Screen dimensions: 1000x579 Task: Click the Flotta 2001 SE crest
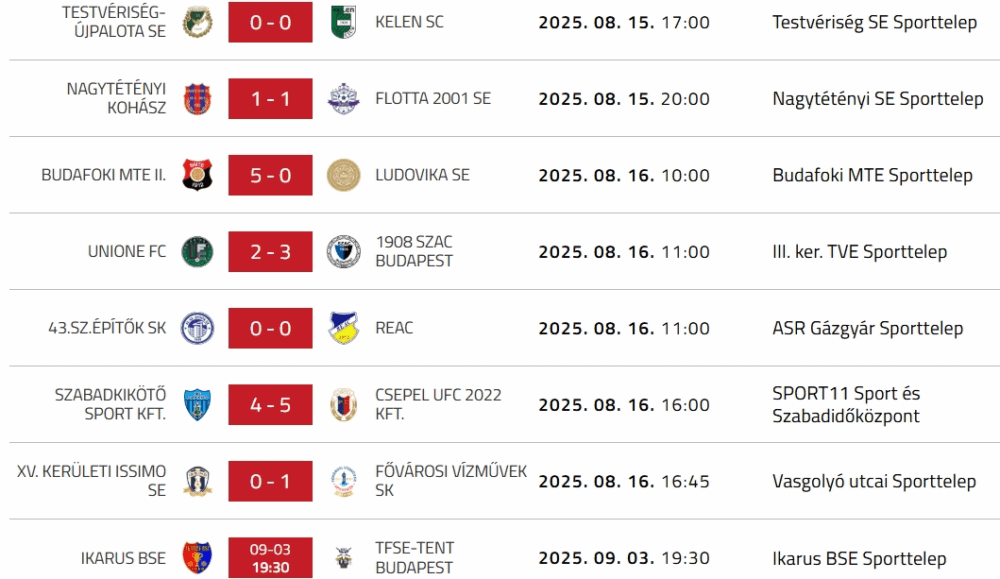tap(343, 99)
